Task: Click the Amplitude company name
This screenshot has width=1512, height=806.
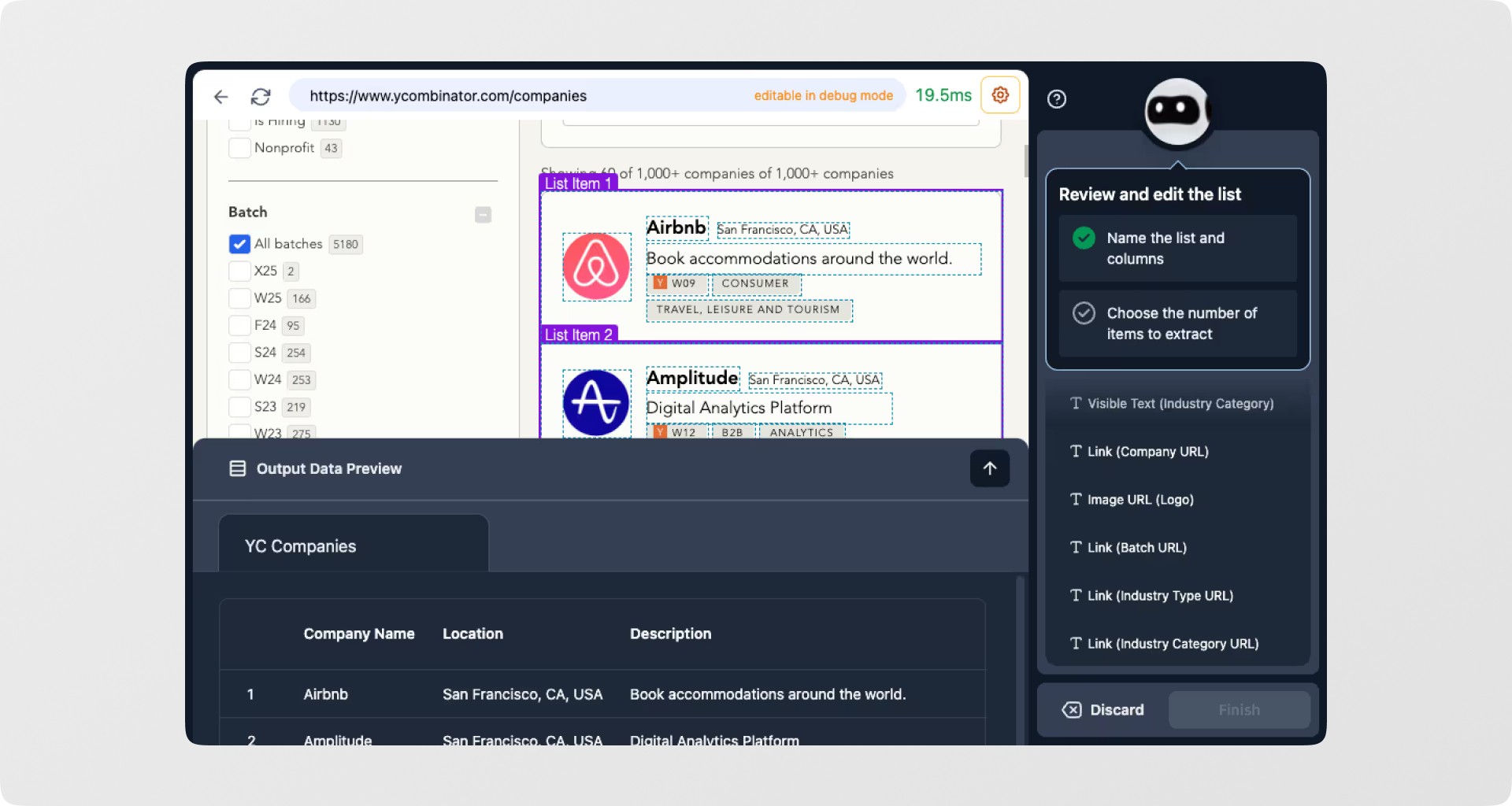Action: click(x=692, y=378)
